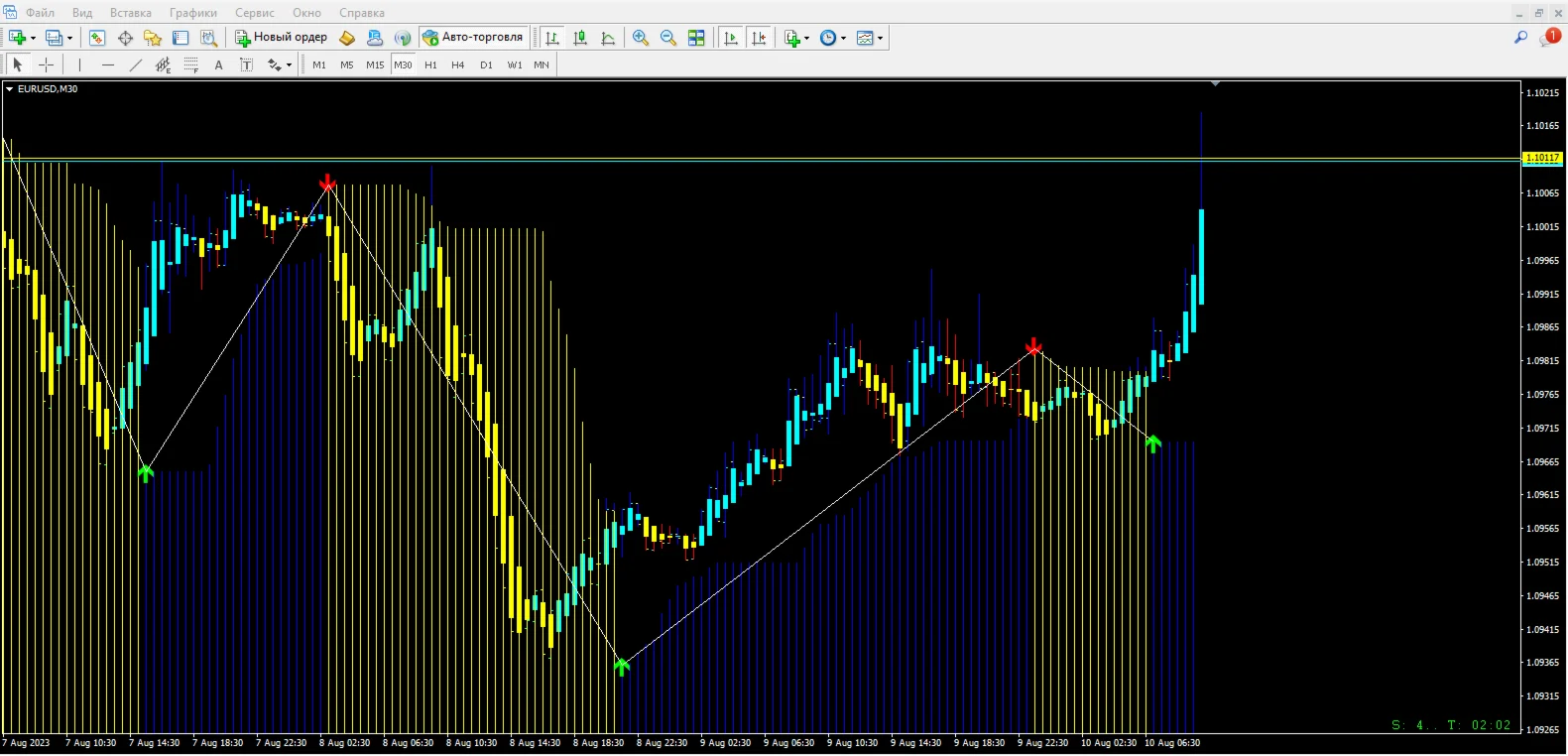The width and height of the screenshot is (1568, 756).
Task: Show the Terminal panel
Action: [181, 38]
